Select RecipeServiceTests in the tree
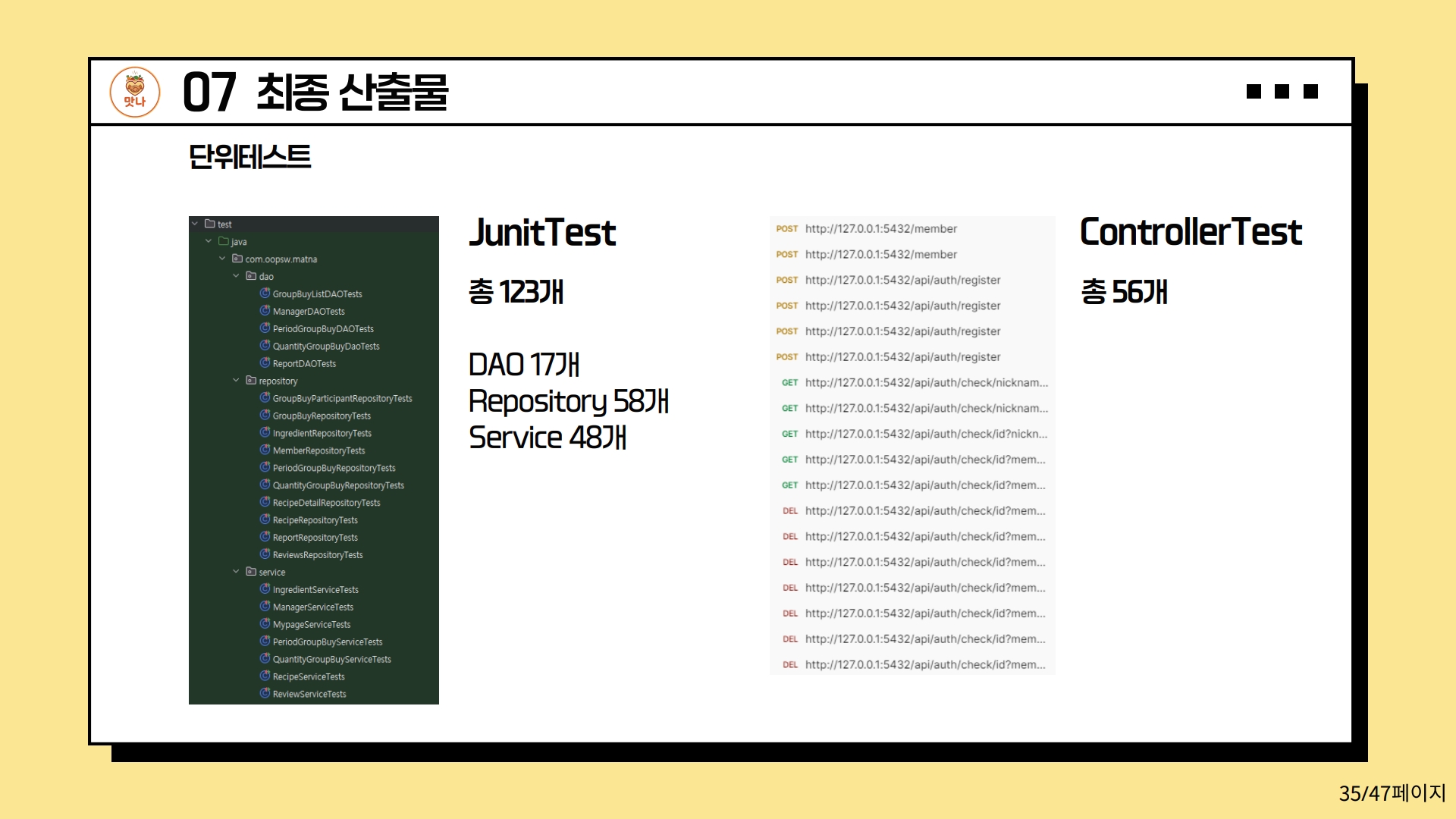The width and height of the screenshot is (1456, 819). 309,676
